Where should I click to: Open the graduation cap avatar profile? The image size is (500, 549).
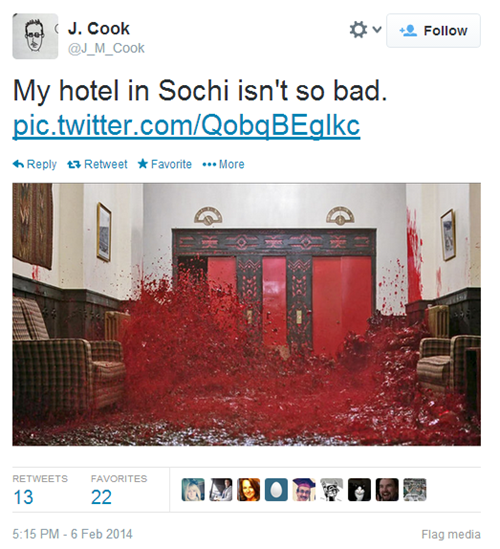pos(304,489)
